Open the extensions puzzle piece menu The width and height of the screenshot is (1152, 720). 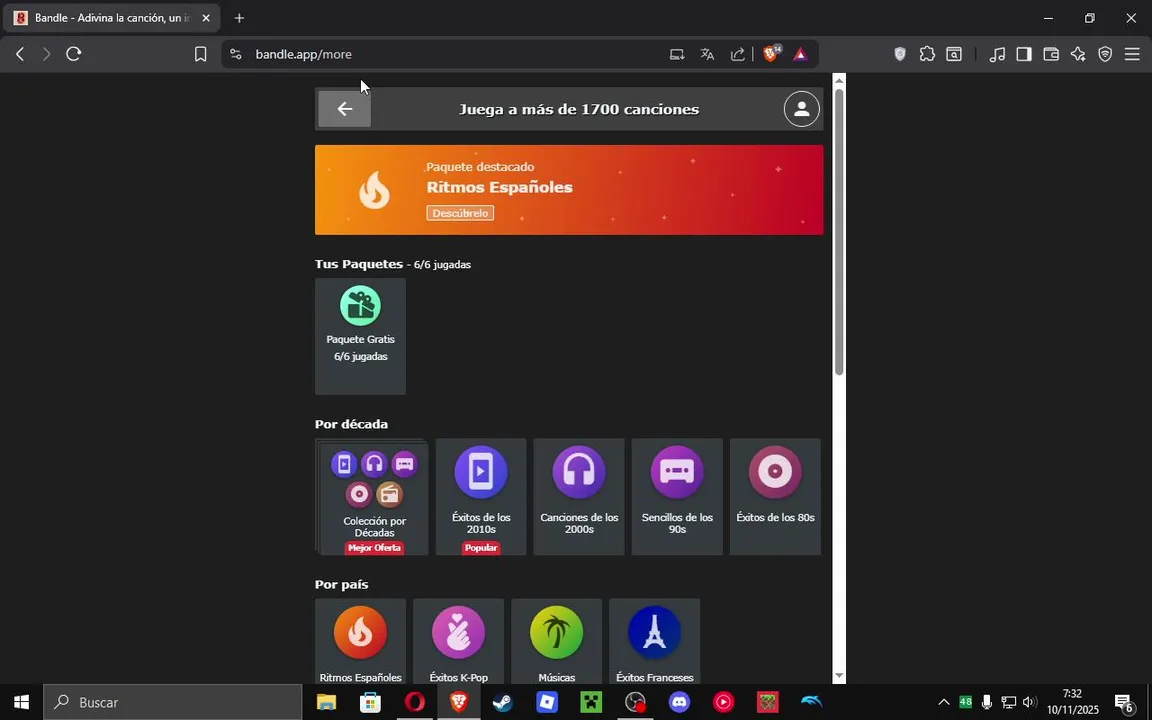point(927,54)
